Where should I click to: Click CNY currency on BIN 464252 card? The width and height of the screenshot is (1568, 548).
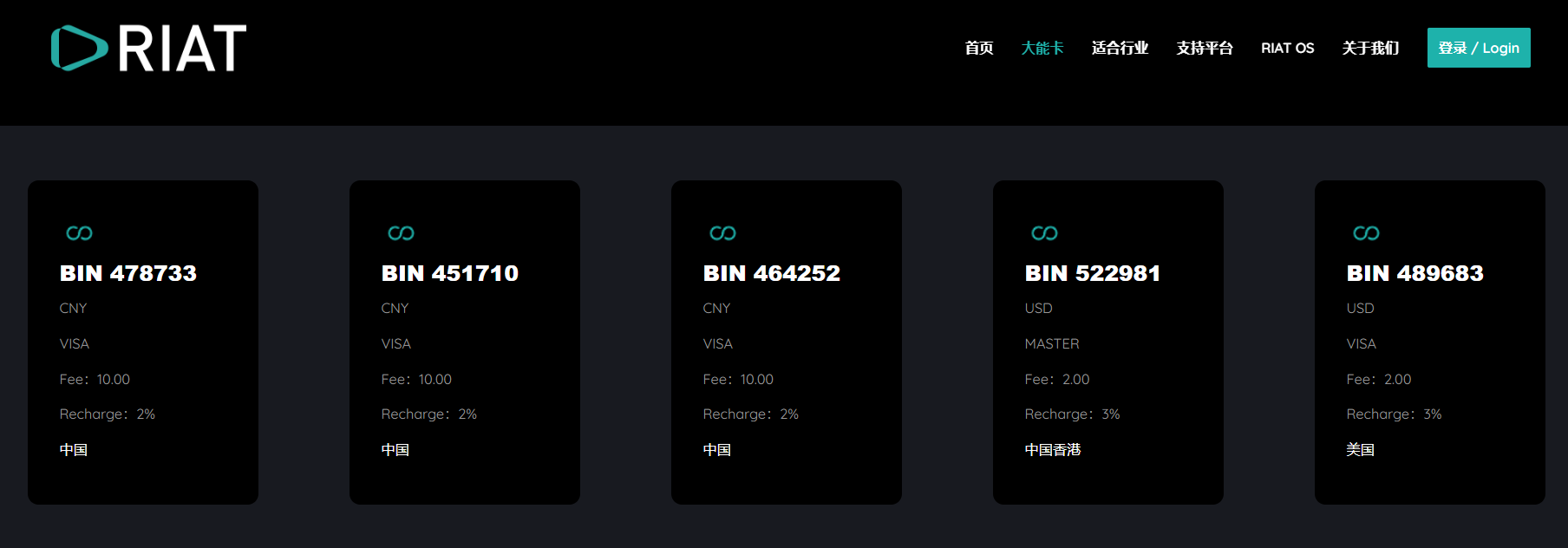click(717, 309)
